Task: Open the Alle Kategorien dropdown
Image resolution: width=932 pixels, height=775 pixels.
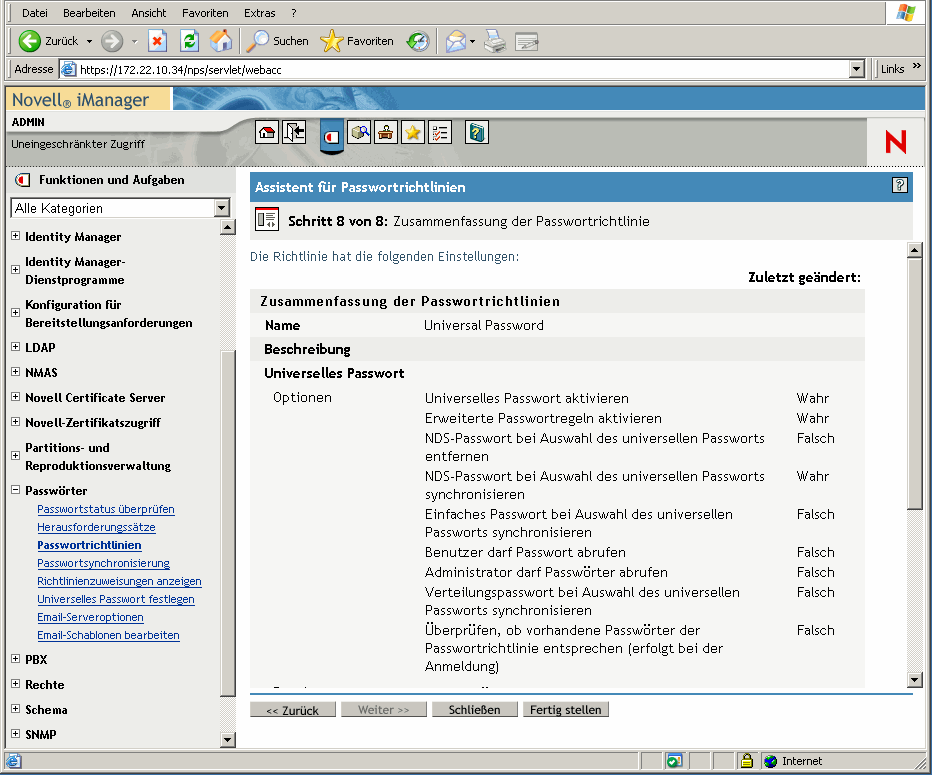Action: point(222,208)
